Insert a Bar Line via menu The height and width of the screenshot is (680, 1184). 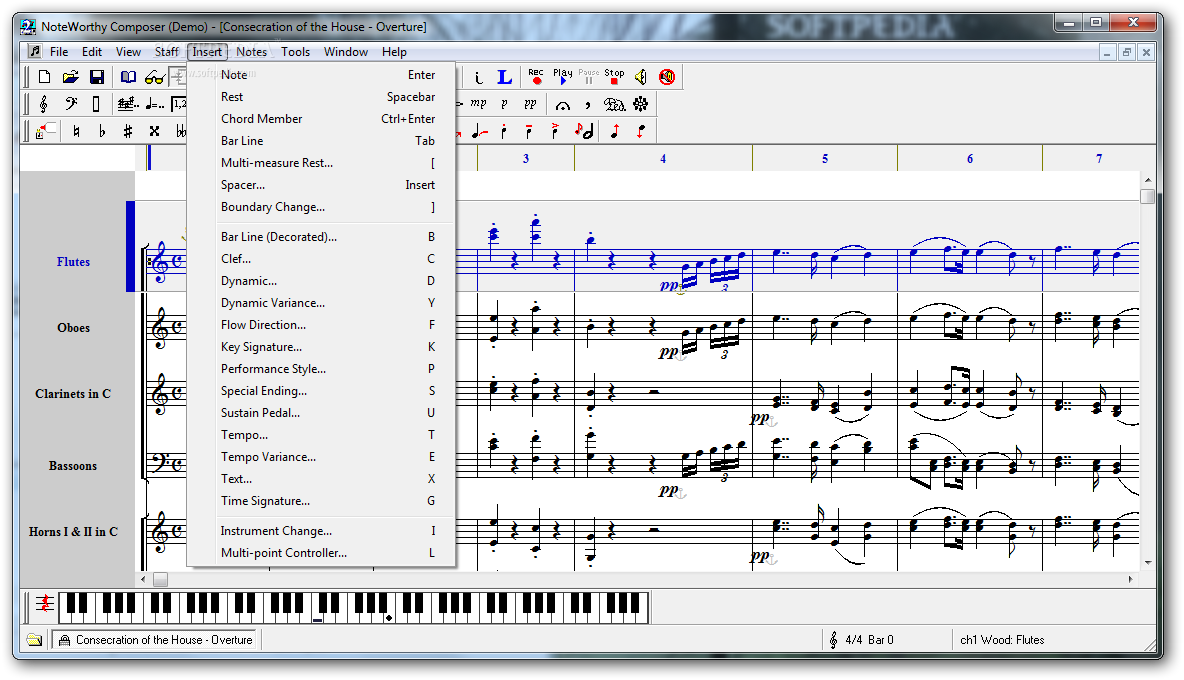[x=322, y=140]
